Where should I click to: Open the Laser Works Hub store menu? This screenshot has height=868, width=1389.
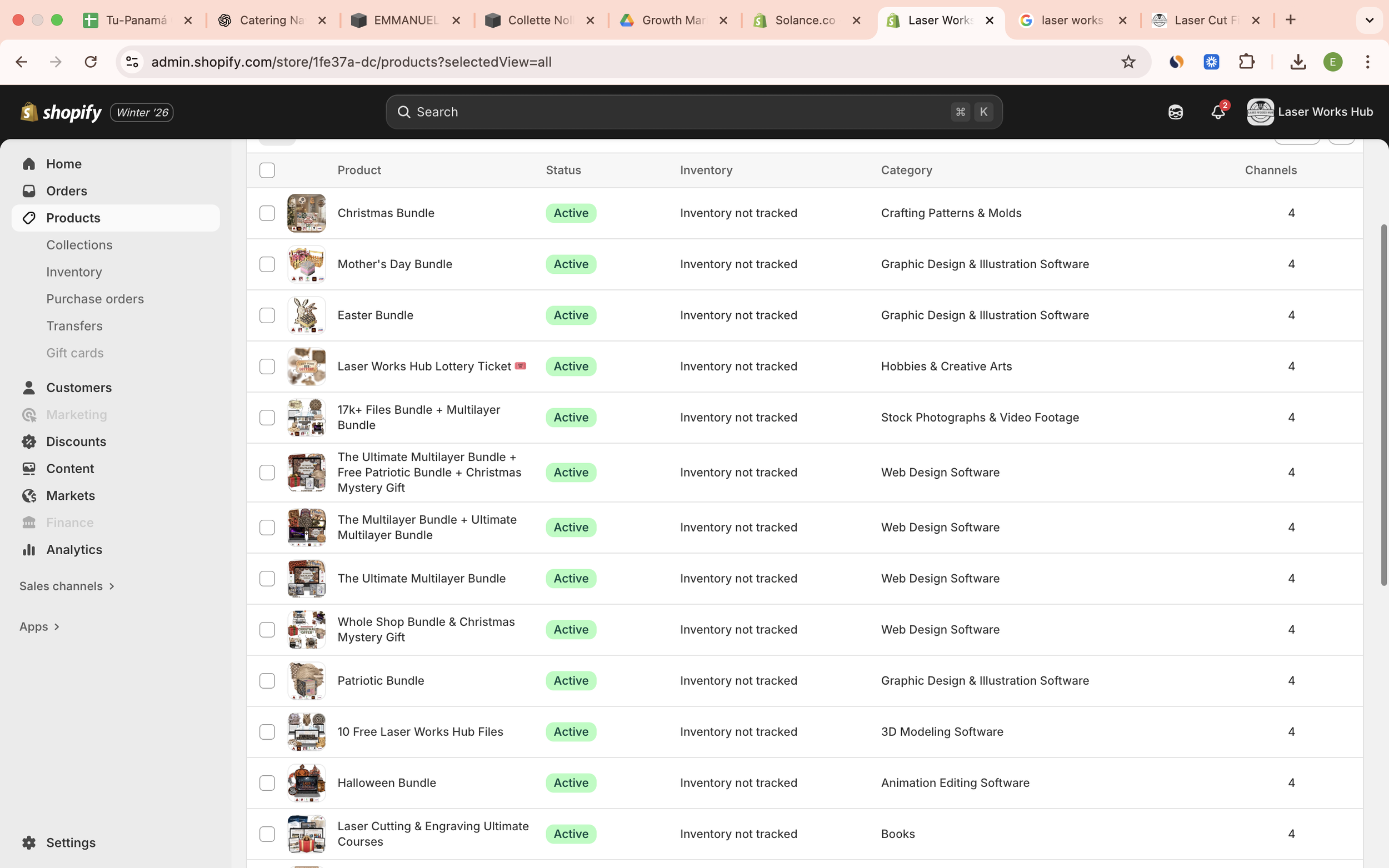[1310, 112]
